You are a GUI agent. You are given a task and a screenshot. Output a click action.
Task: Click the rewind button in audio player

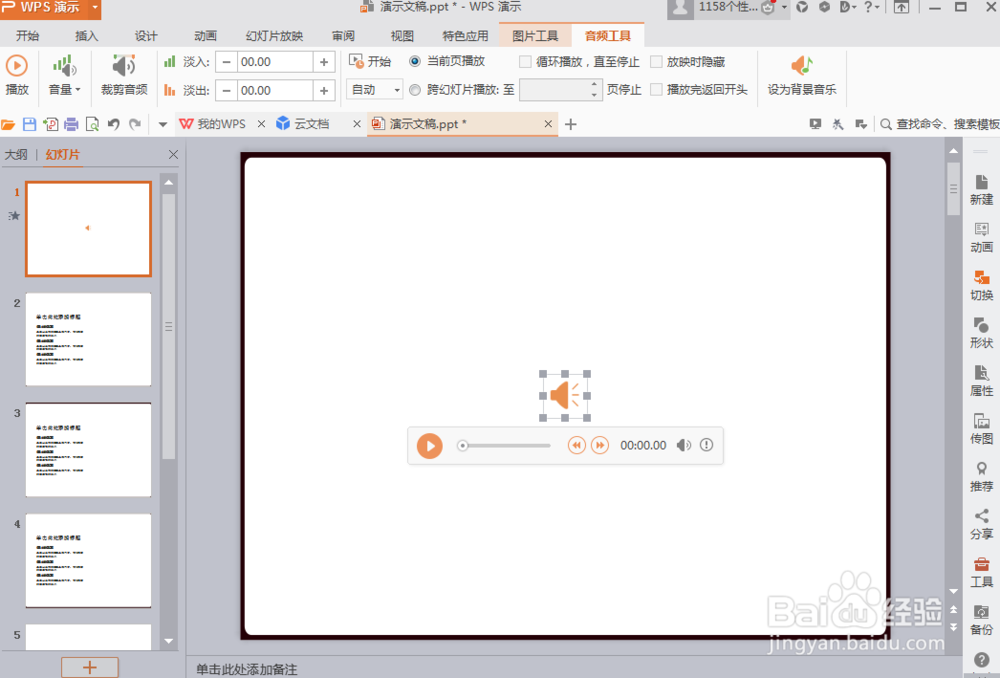tap(577, 445)
